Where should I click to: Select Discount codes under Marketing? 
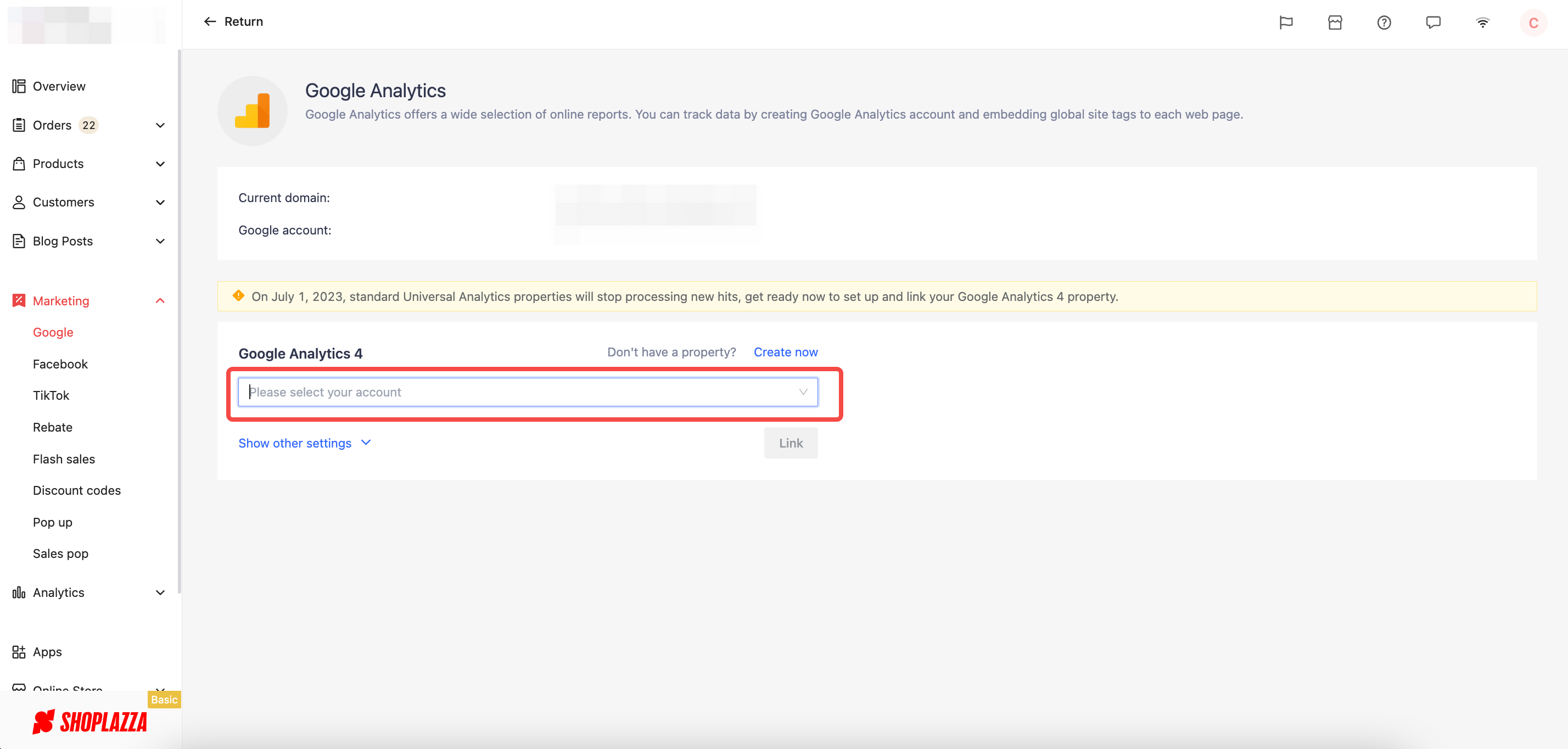[77, 490]
